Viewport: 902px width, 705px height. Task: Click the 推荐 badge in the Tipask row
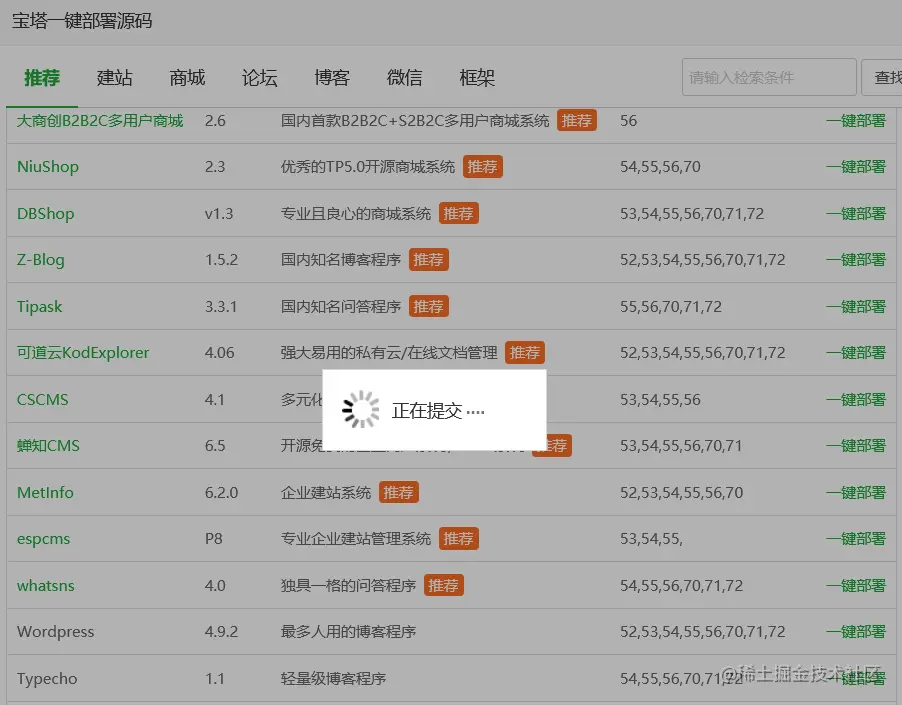[x=429, y=306]
